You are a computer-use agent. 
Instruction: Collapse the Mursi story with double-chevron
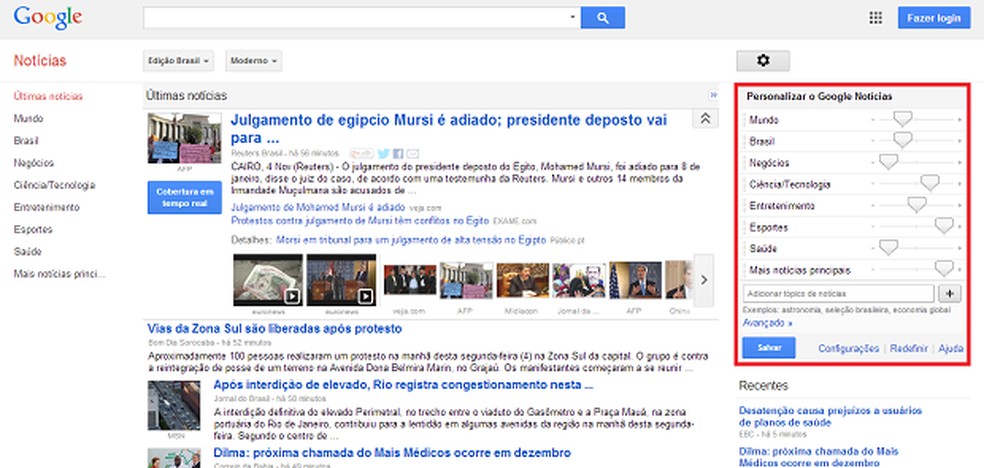tap(705, 118)
